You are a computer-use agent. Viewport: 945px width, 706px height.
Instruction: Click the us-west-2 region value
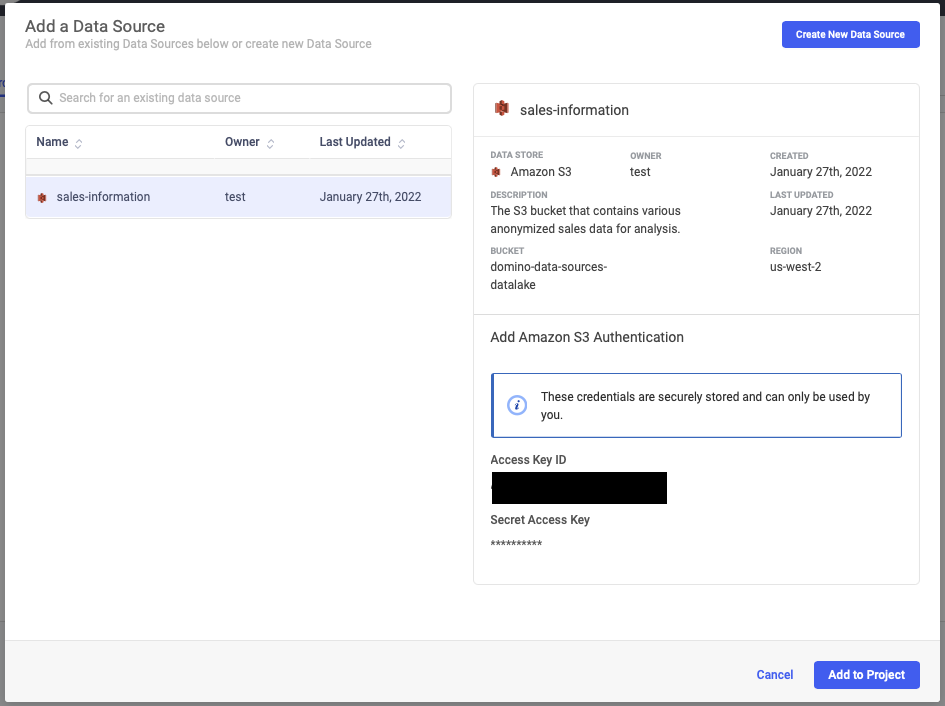click(795, 267)
